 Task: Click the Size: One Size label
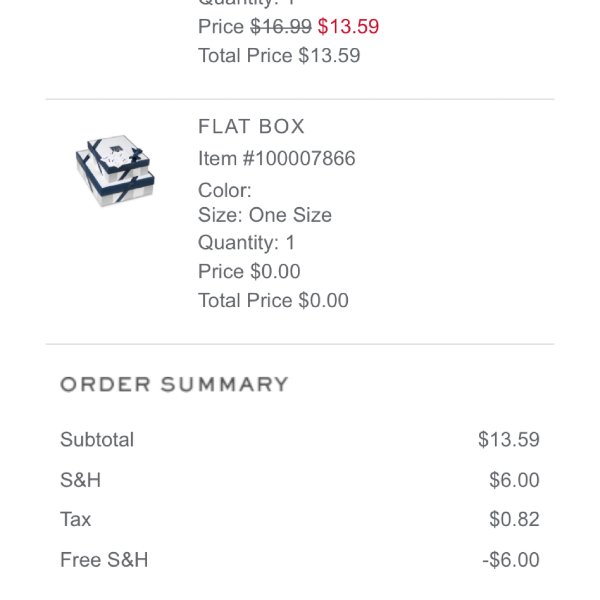(265, 215)
